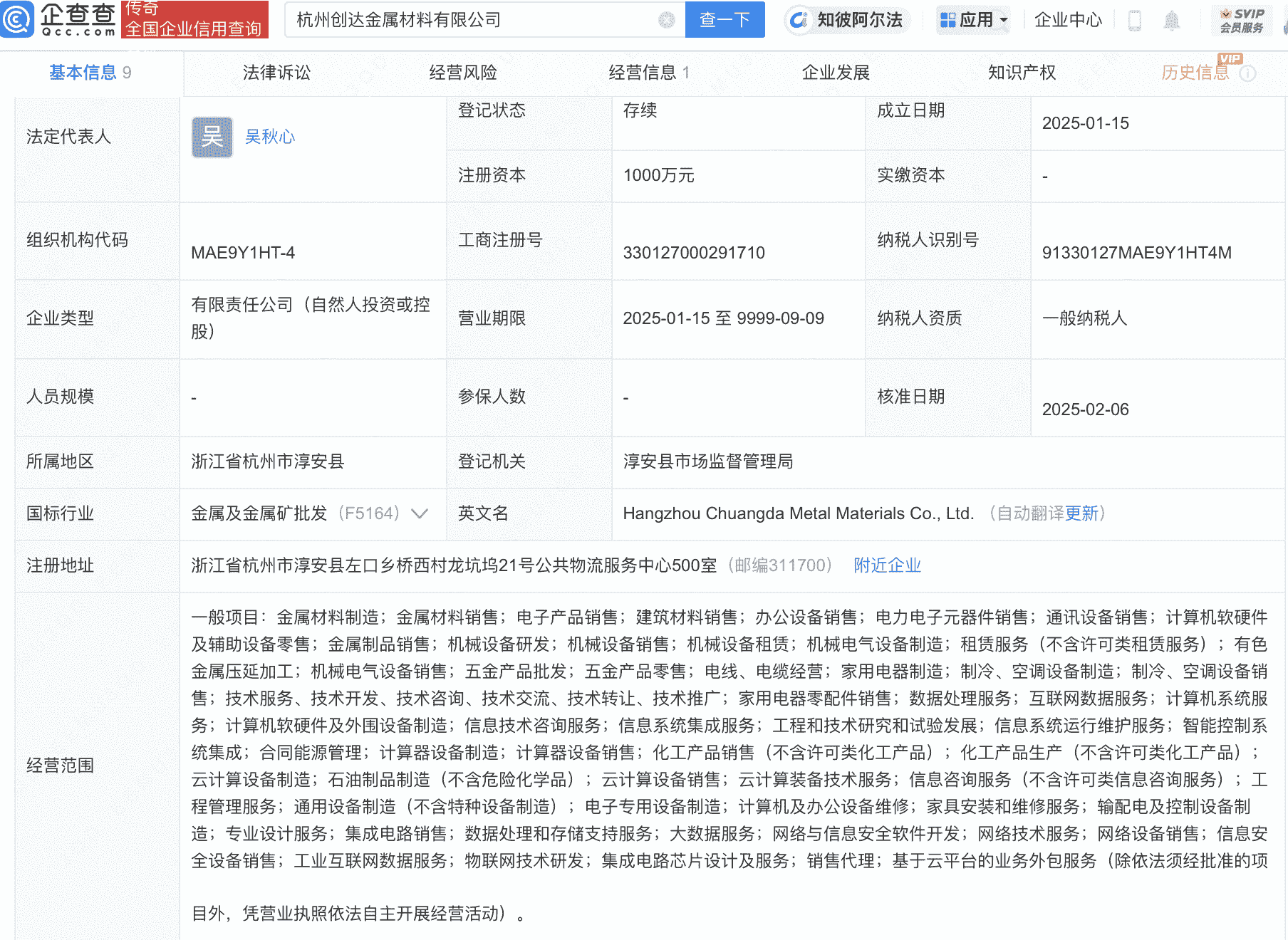This screenshot has height=940, width=1288.
Task: Click inside the company name search field
Action: tap(427, 20)
